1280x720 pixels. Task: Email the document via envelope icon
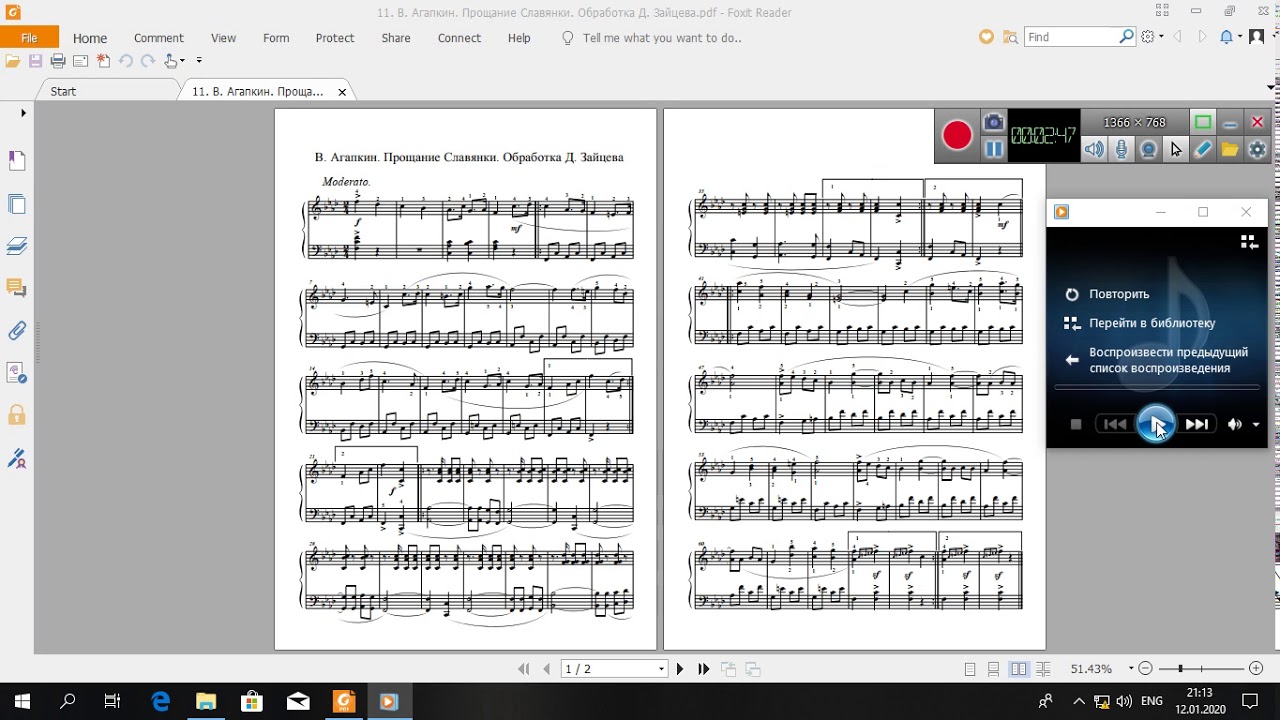(80, 61)
